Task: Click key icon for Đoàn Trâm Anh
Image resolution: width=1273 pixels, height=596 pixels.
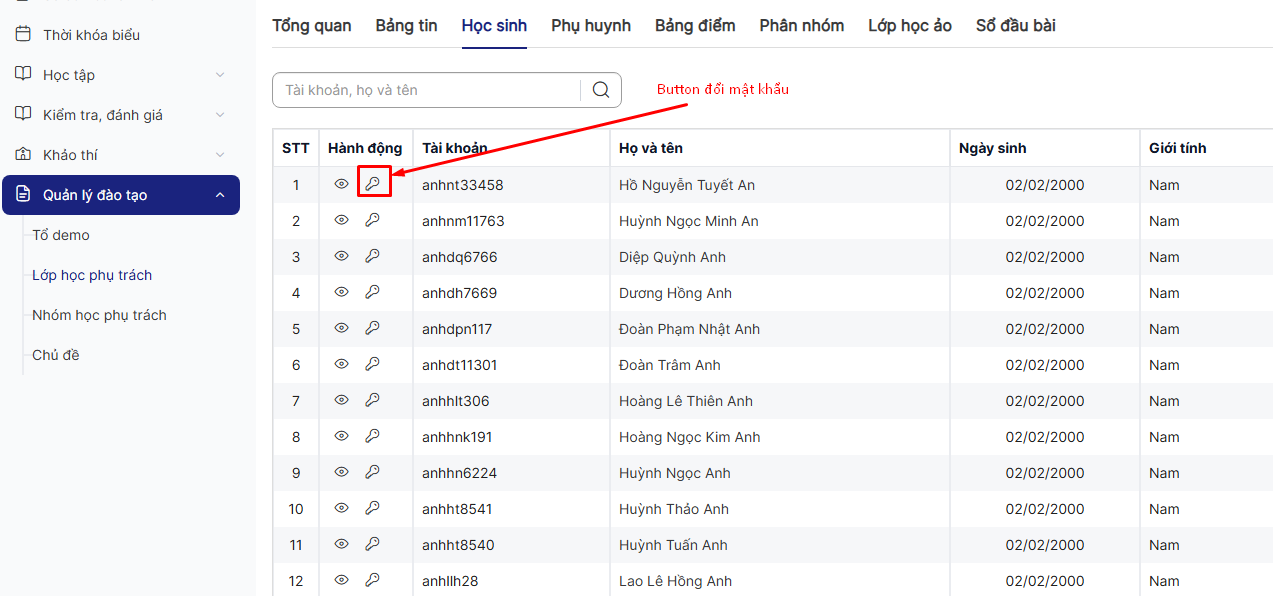Action: 373,364
